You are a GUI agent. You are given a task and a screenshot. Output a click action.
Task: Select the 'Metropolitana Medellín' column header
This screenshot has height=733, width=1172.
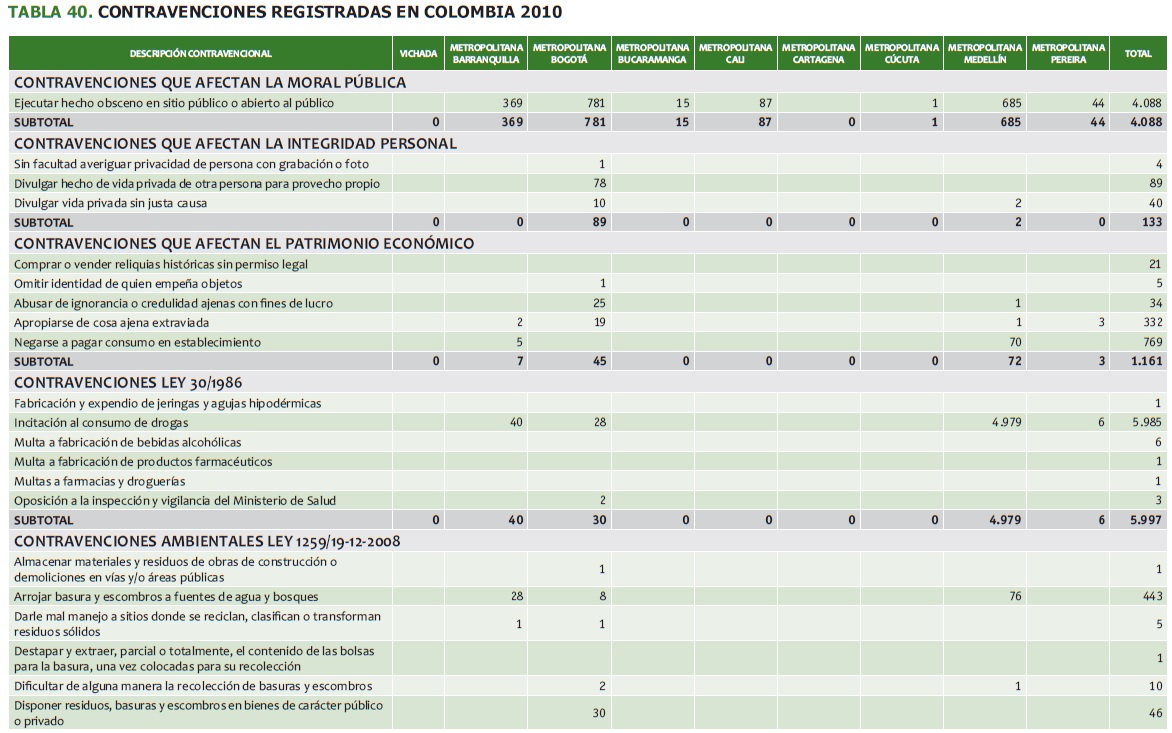[x=984, y=54]
